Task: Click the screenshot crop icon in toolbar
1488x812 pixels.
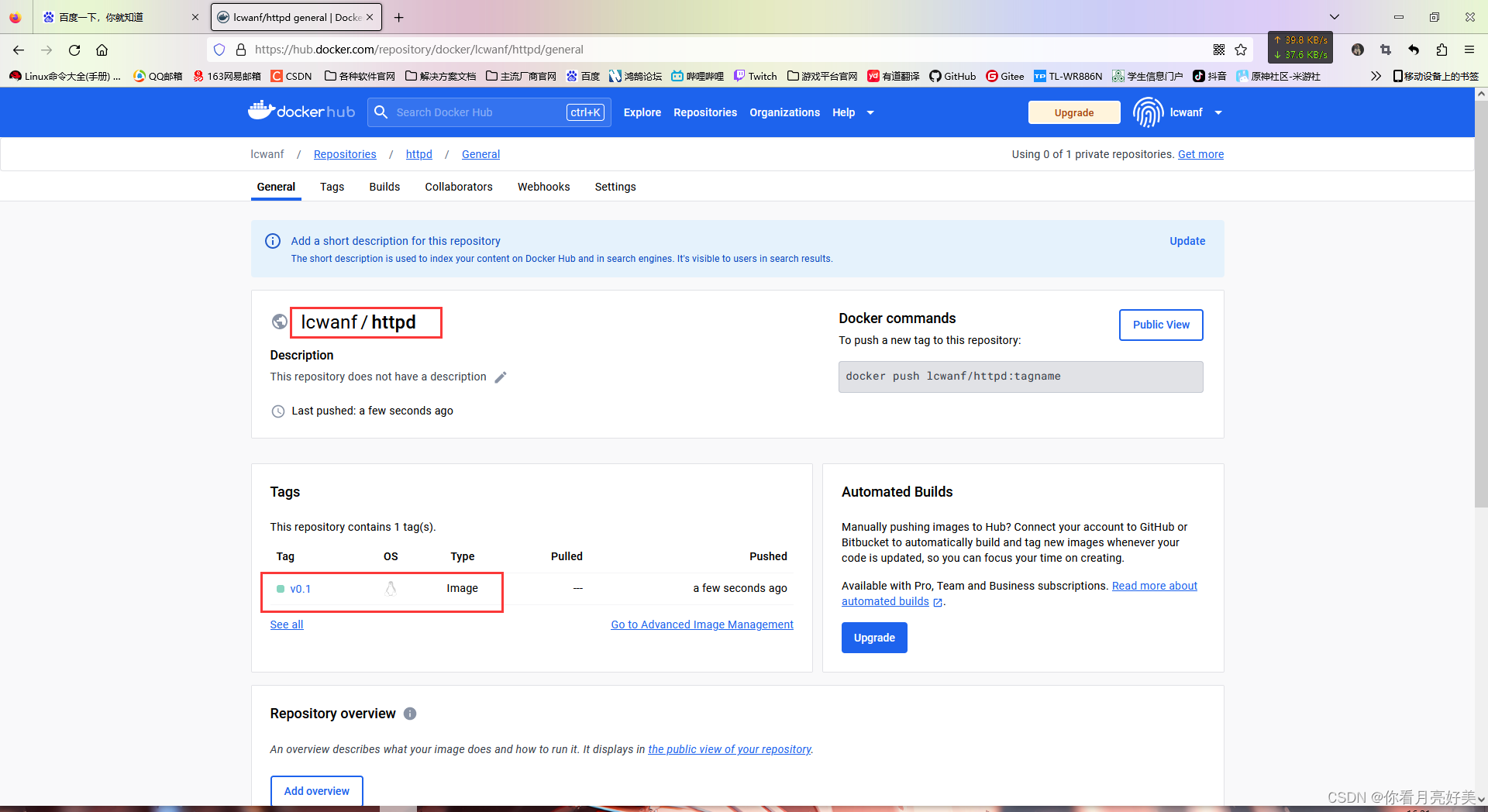Action: click(1386, 50)
